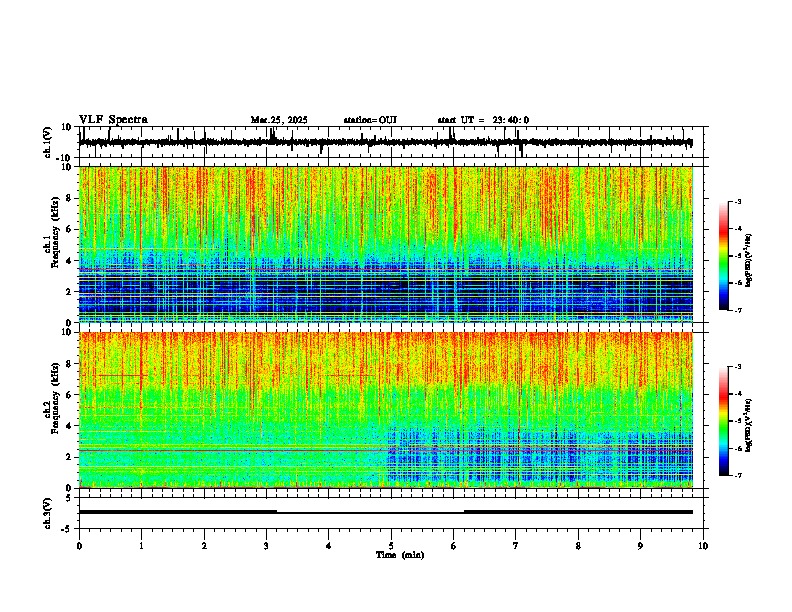Click the 6 kHz tick label on ch.2 axis
This screenshot has width=792, height=612.
point(71,395)
